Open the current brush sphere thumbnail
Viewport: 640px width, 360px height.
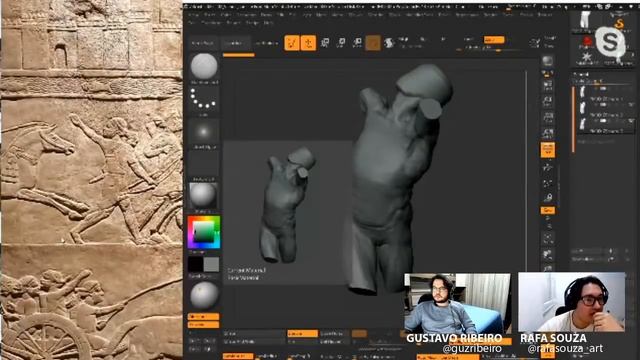(x=204, y=66)
